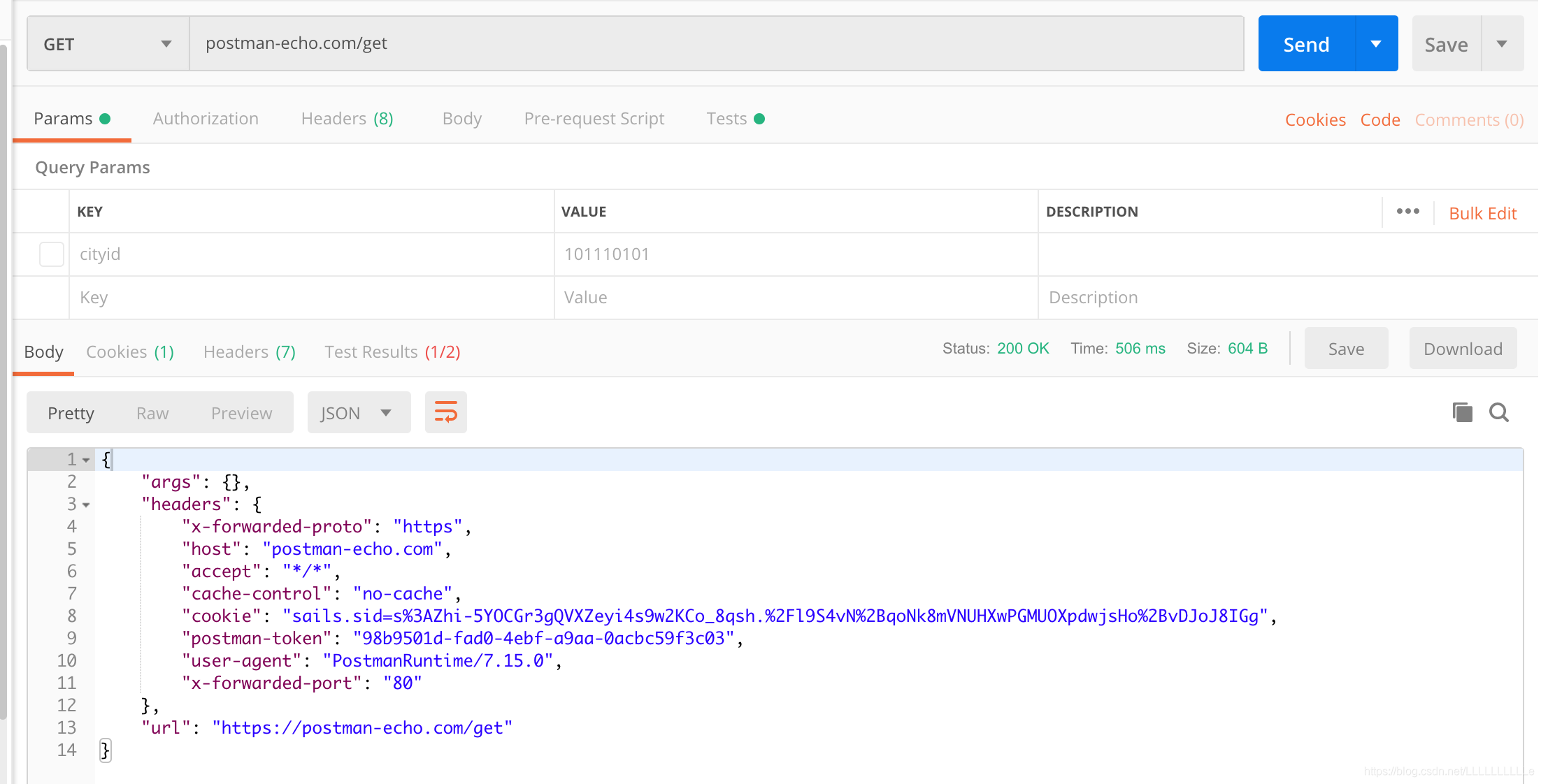The image size is (1541, 784).
Task: Enable the cityid parameter checkbox
Action: 52,254
